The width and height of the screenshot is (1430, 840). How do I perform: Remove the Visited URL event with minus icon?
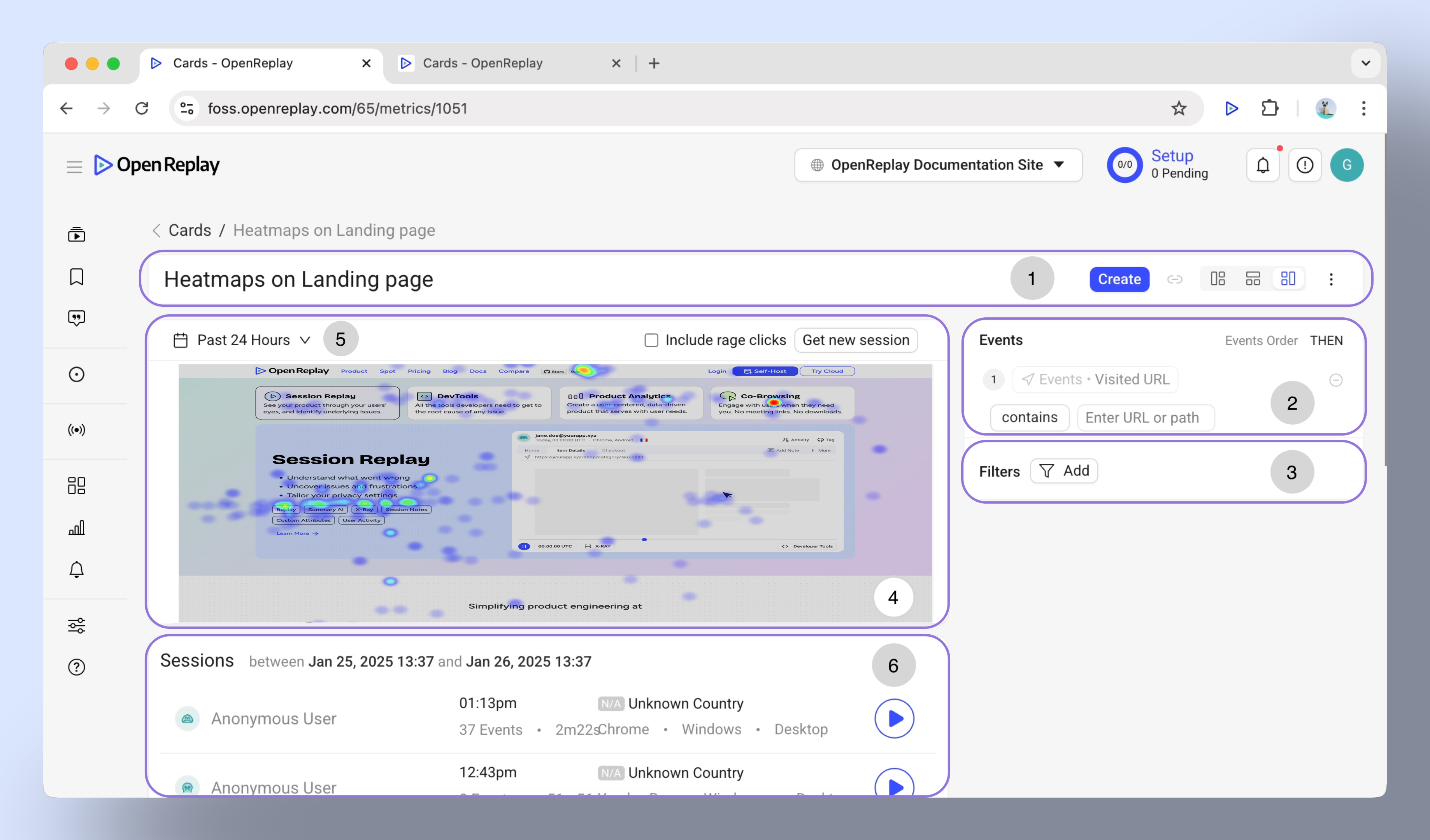1336,380
